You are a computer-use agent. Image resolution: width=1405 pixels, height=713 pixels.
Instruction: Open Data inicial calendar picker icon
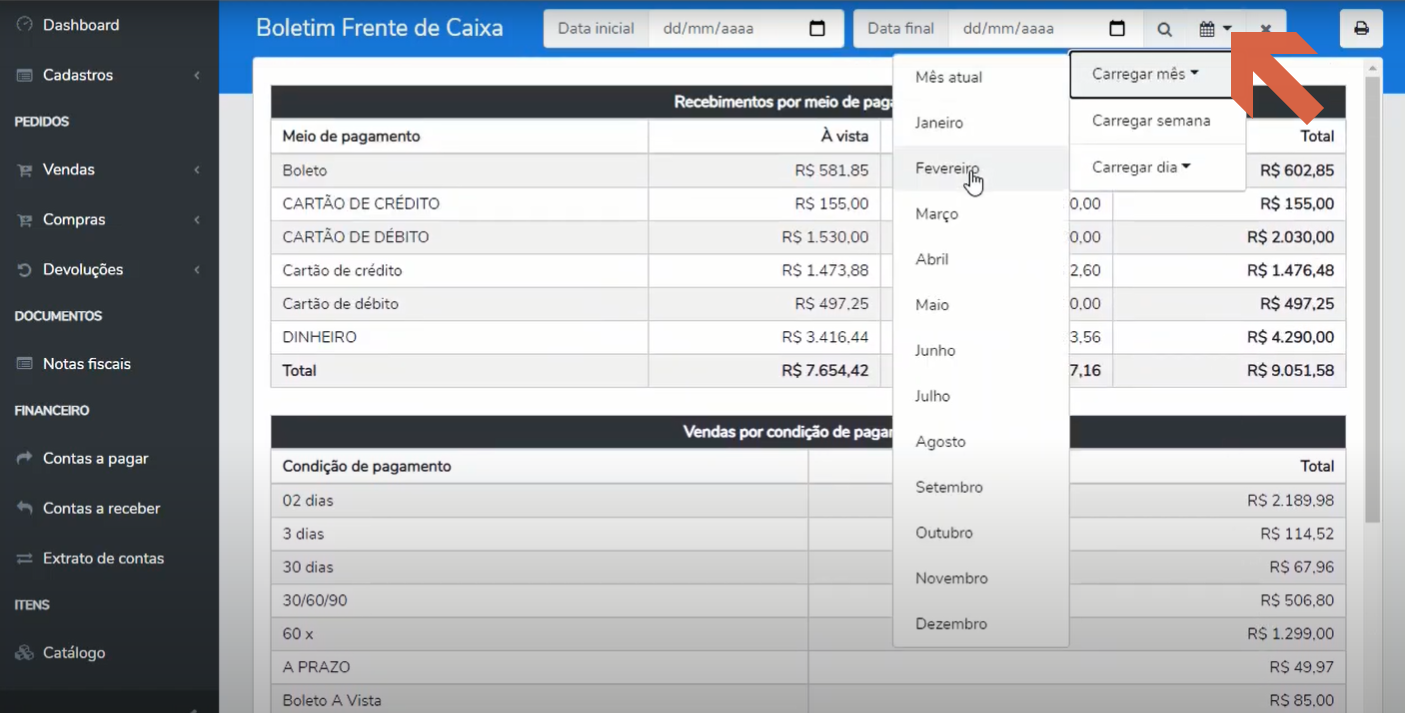coord(817,29)
